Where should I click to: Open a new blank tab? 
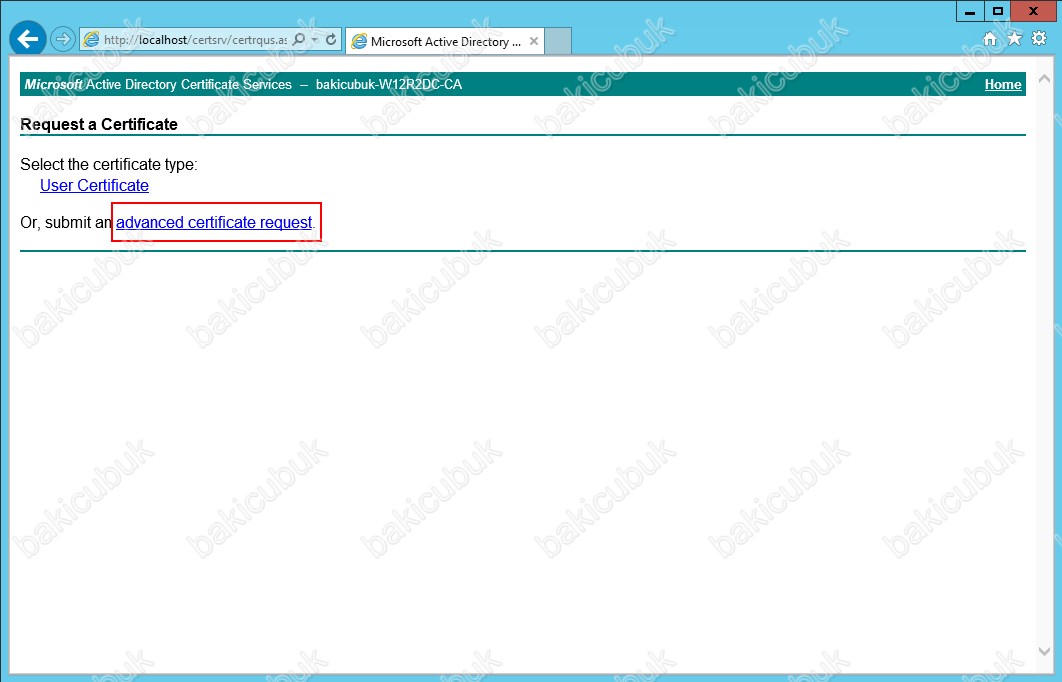pyautogui.click(x=558, y=41)
